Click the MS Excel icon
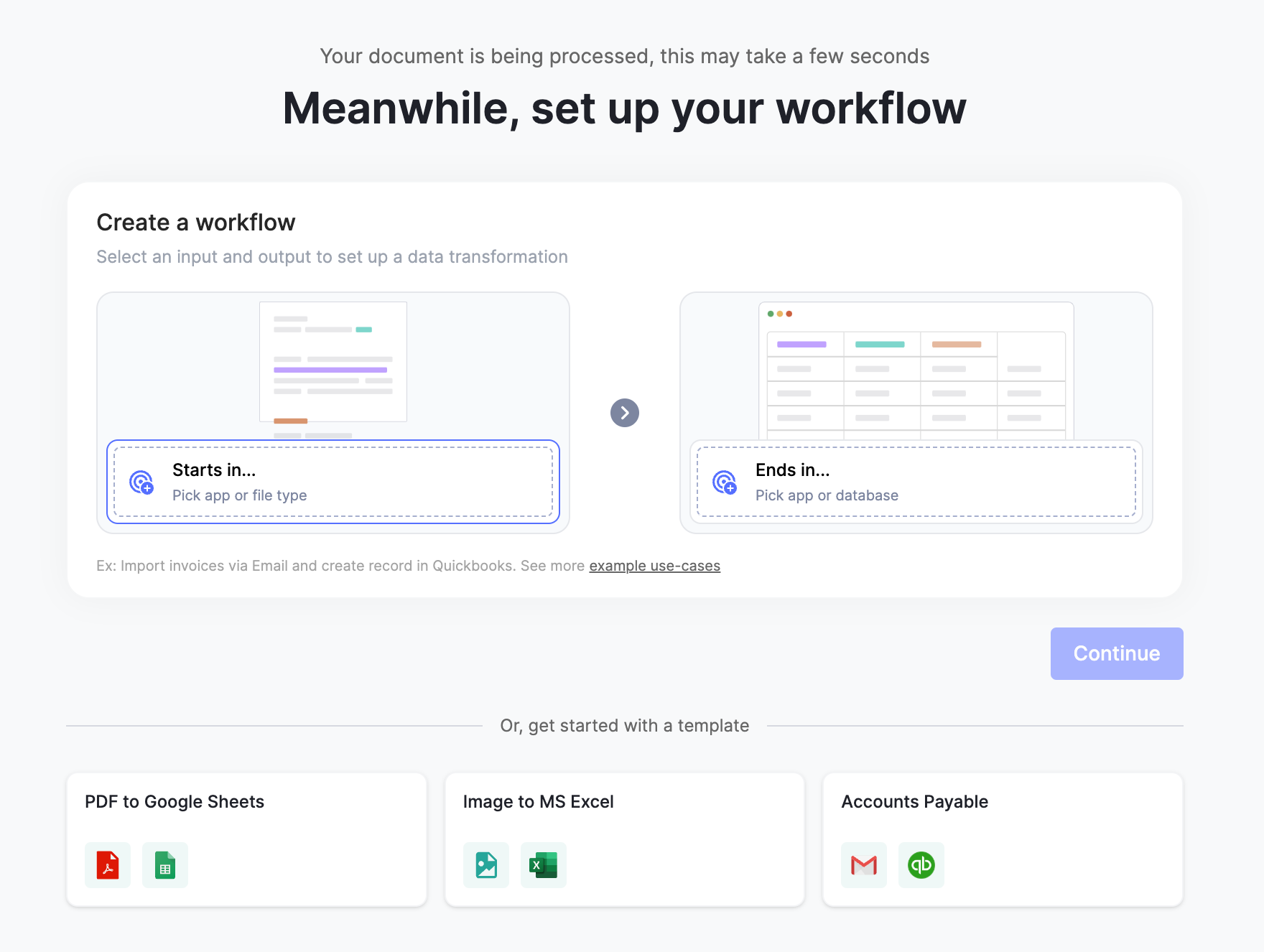Viewport: 1264px width, 952px height. tap(544, 865)
